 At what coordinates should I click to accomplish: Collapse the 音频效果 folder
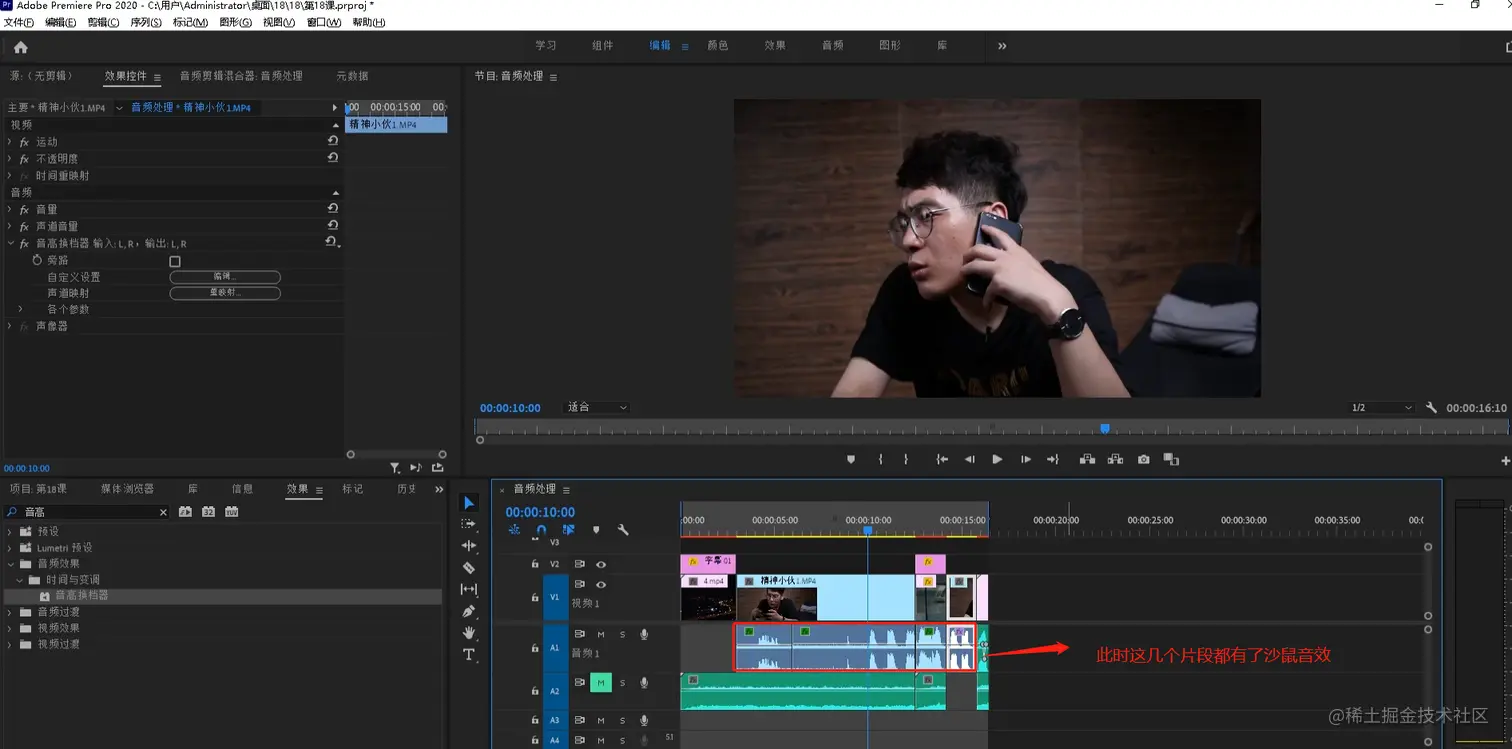click(x=10, y=563)
